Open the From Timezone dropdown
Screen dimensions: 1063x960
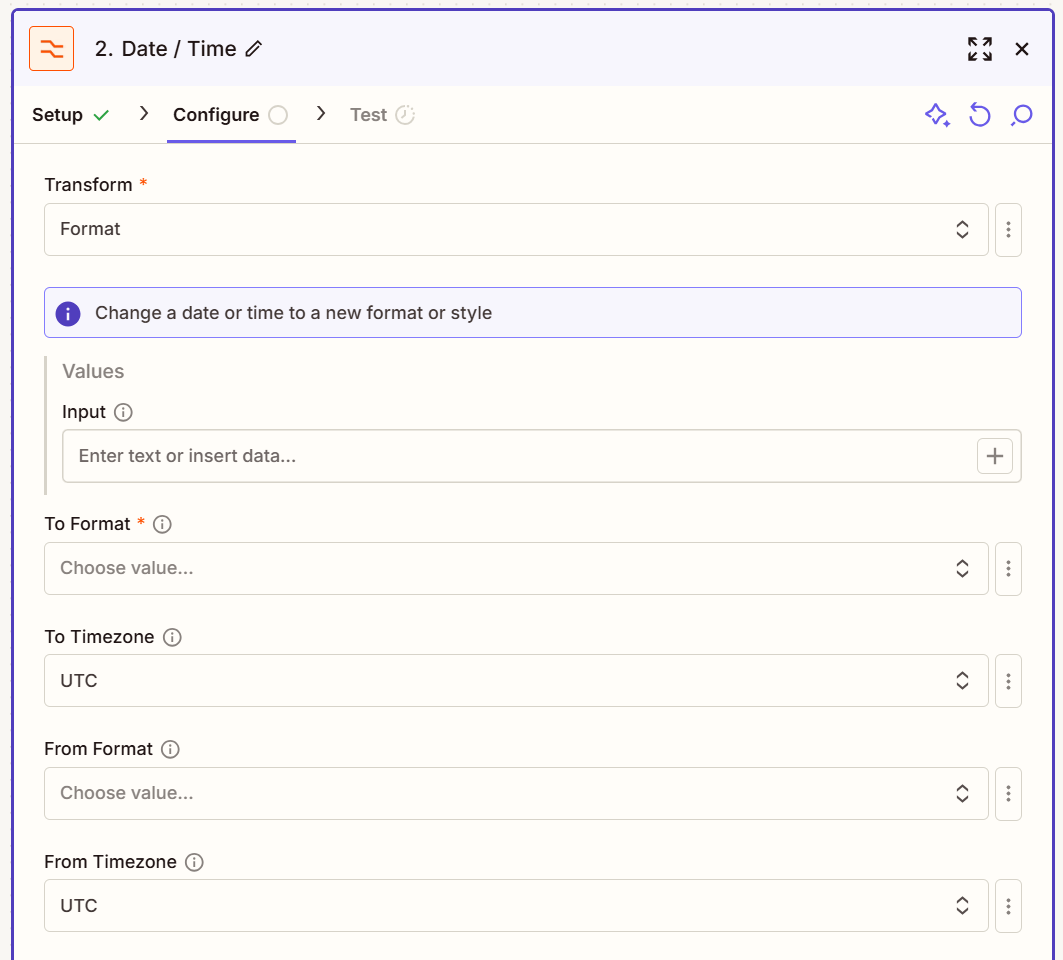[516, 906]
